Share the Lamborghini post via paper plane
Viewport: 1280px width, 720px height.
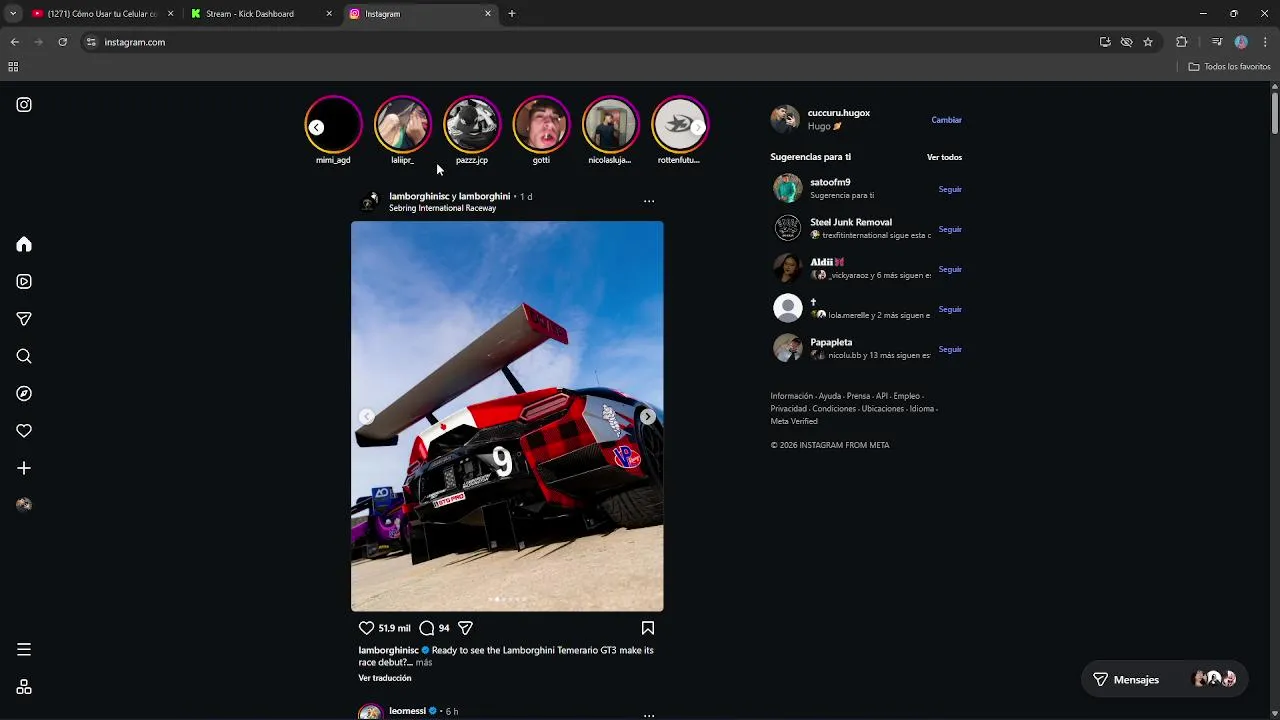point(465,628)
